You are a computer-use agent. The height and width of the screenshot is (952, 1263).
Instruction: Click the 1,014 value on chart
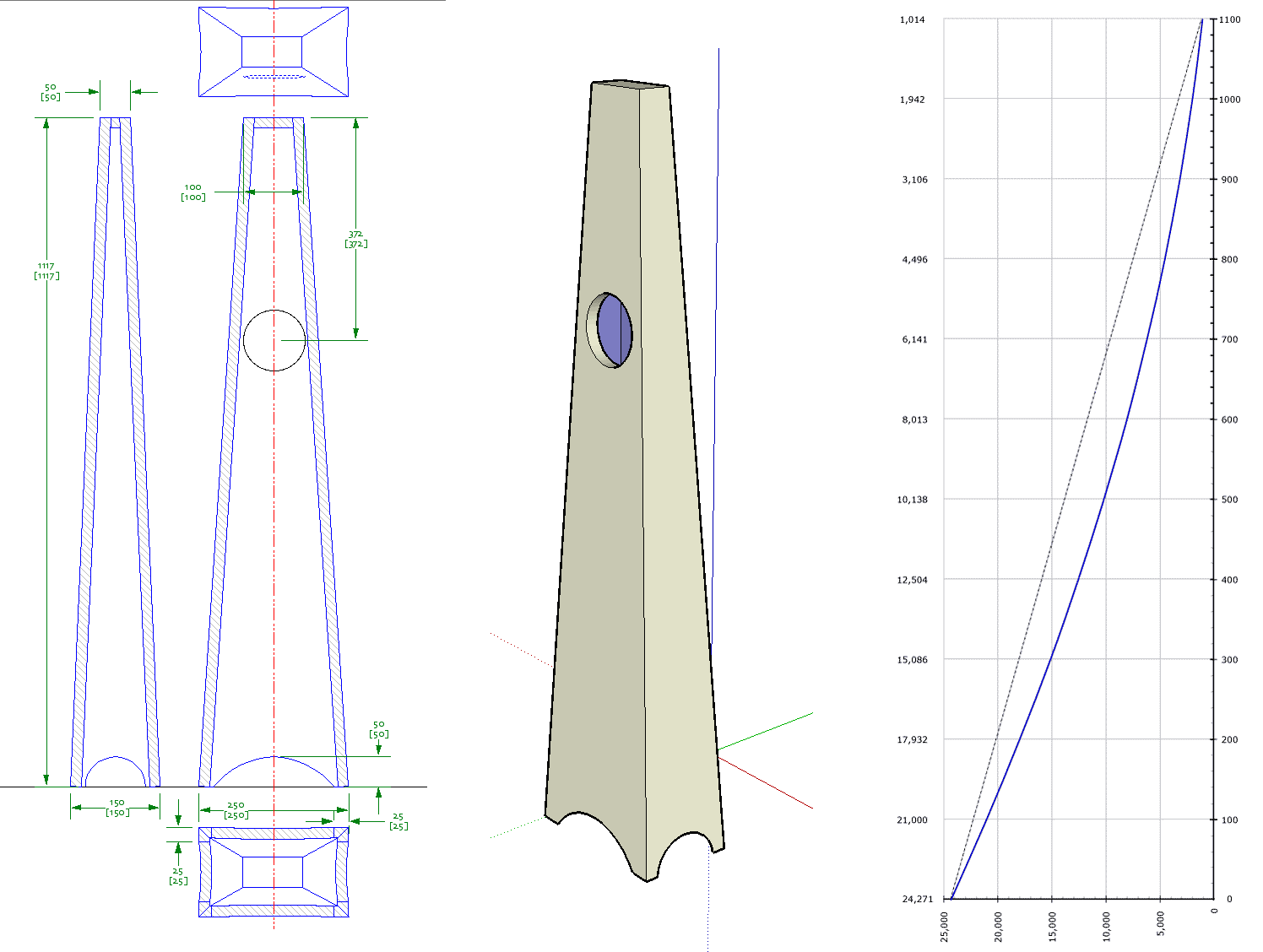912,19
